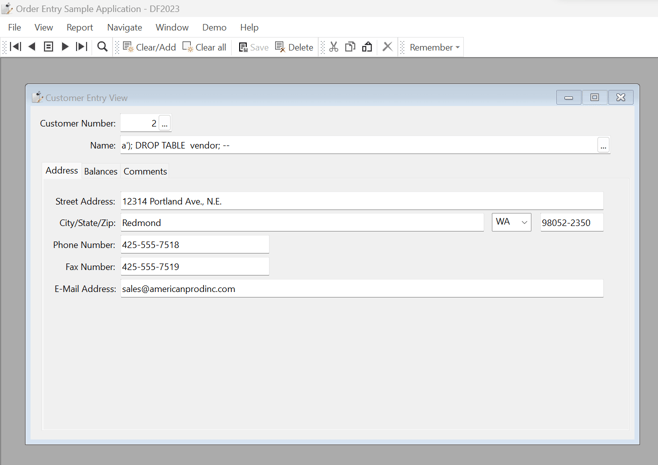Open the Name field lookup ellipsis
The width and height of the screenshot is (658, 465).
click(x=603, y=146)
